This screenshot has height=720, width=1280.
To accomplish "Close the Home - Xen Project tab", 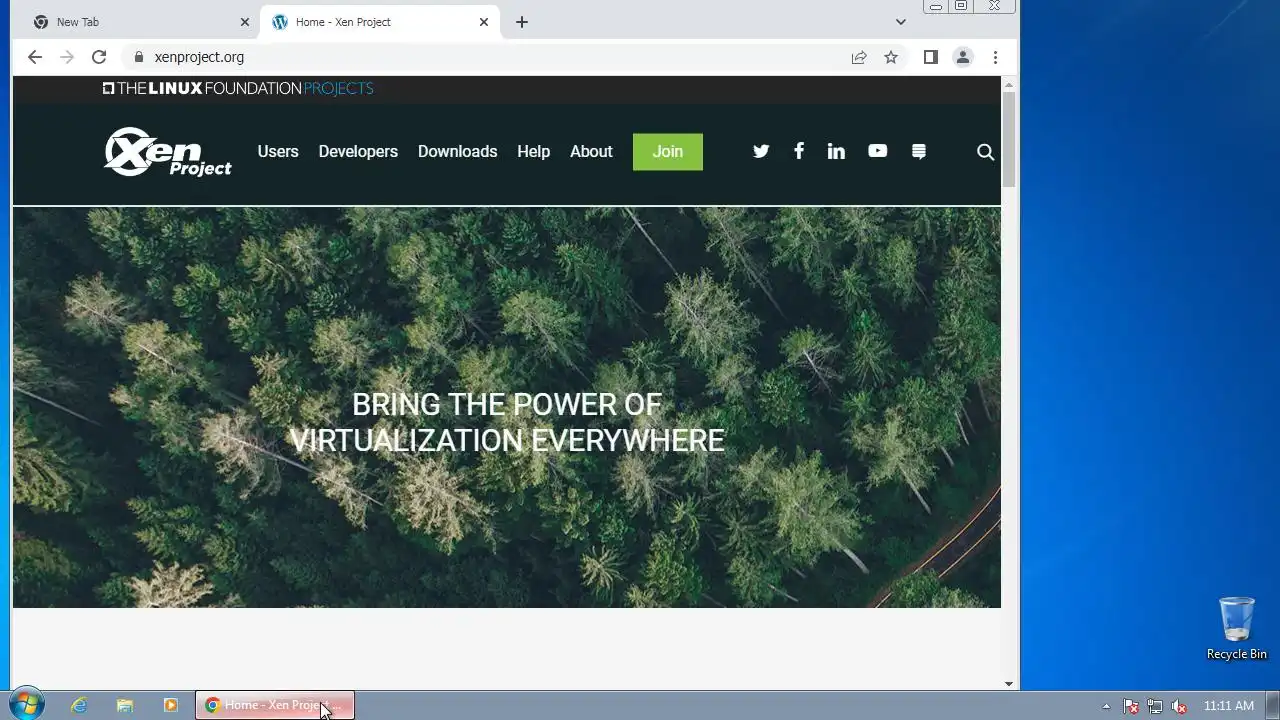I will click(484, 22).
